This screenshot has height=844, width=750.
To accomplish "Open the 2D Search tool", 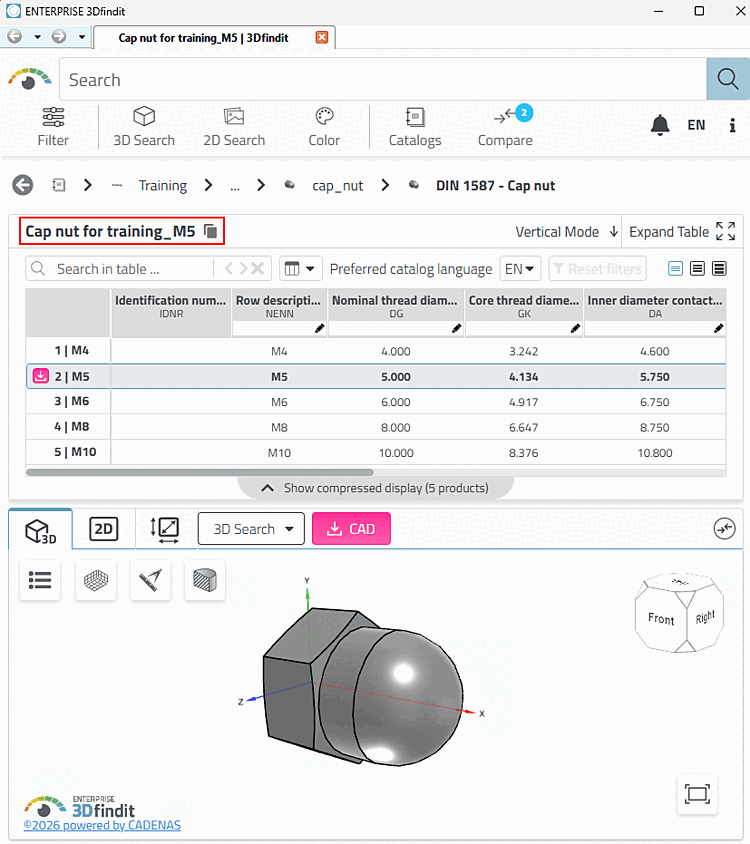I will [234, 127].
